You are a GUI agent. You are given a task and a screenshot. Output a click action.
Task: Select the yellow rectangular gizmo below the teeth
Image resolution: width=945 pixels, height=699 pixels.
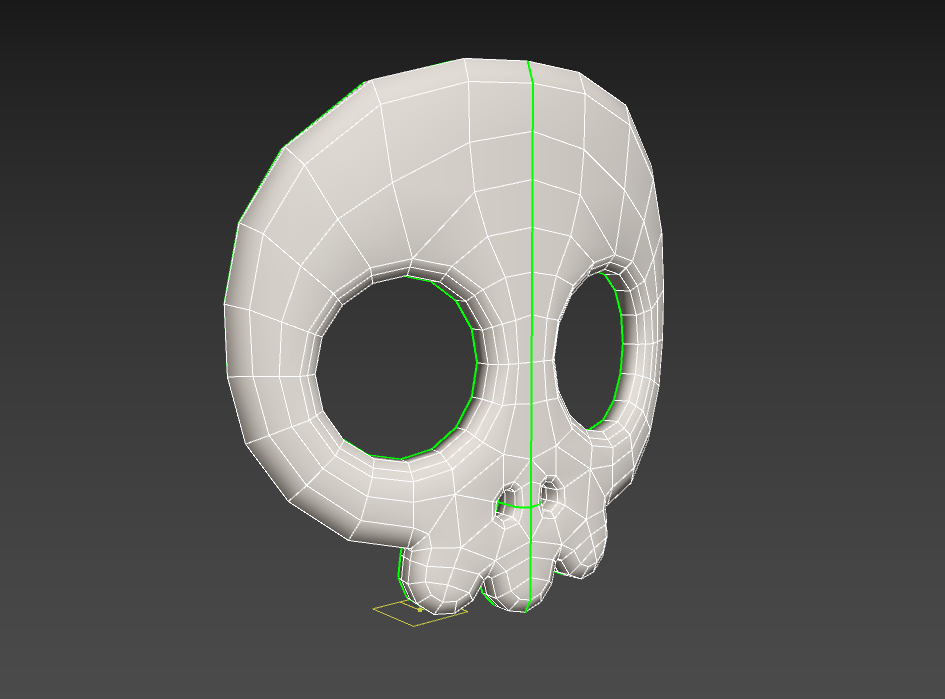[x=420, y=610]
